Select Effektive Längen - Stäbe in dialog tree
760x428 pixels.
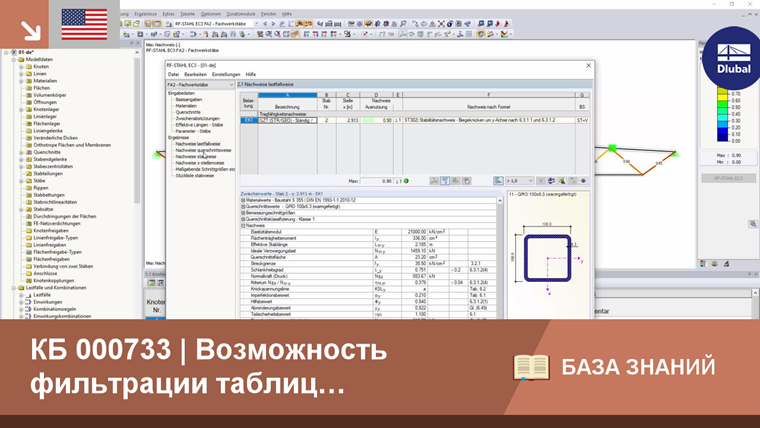(199, 125)
